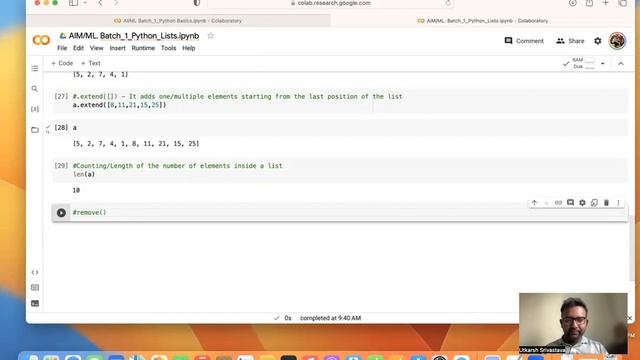640x360 pixels.
Task: Switch to Python Basics notebook tab
Action: (178, 20)
